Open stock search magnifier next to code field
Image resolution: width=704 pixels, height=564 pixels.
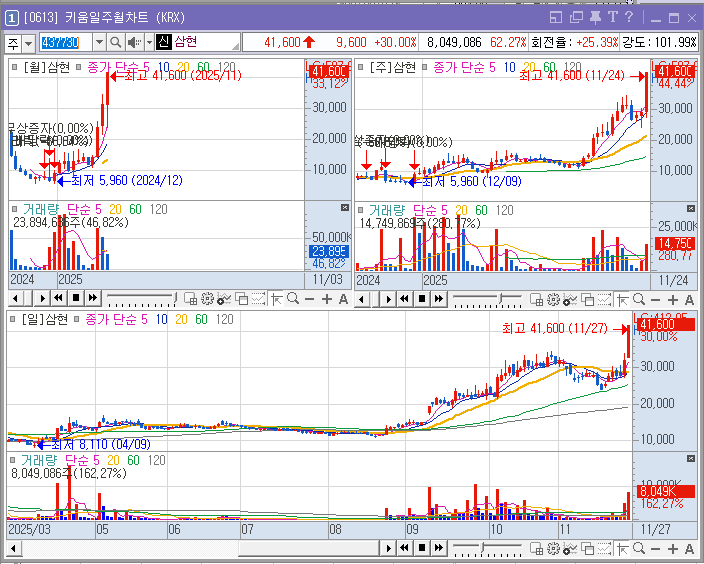coord(115,43)
